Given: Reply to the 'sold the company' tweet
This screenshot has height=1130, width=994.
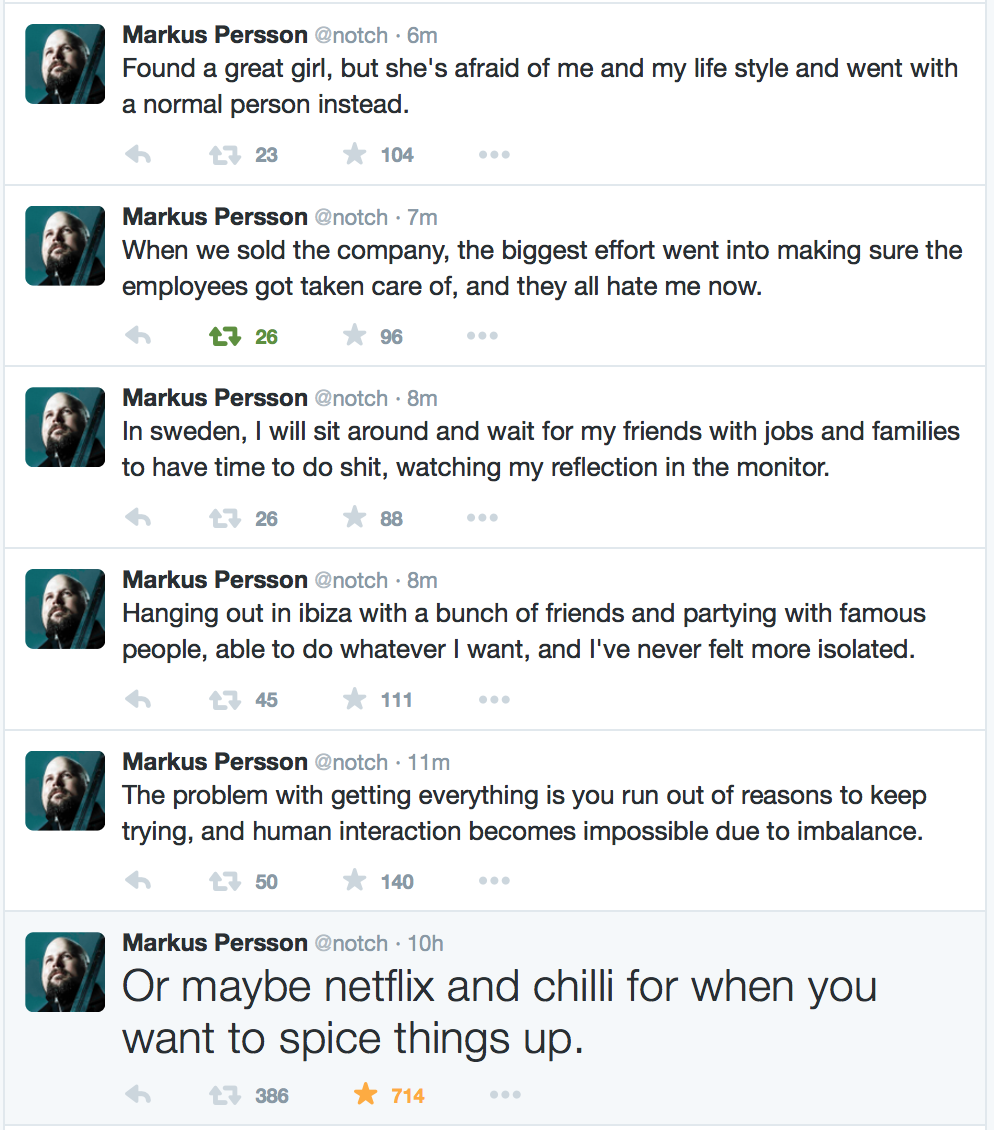Looking at the screenshot, I should [138, 337].
